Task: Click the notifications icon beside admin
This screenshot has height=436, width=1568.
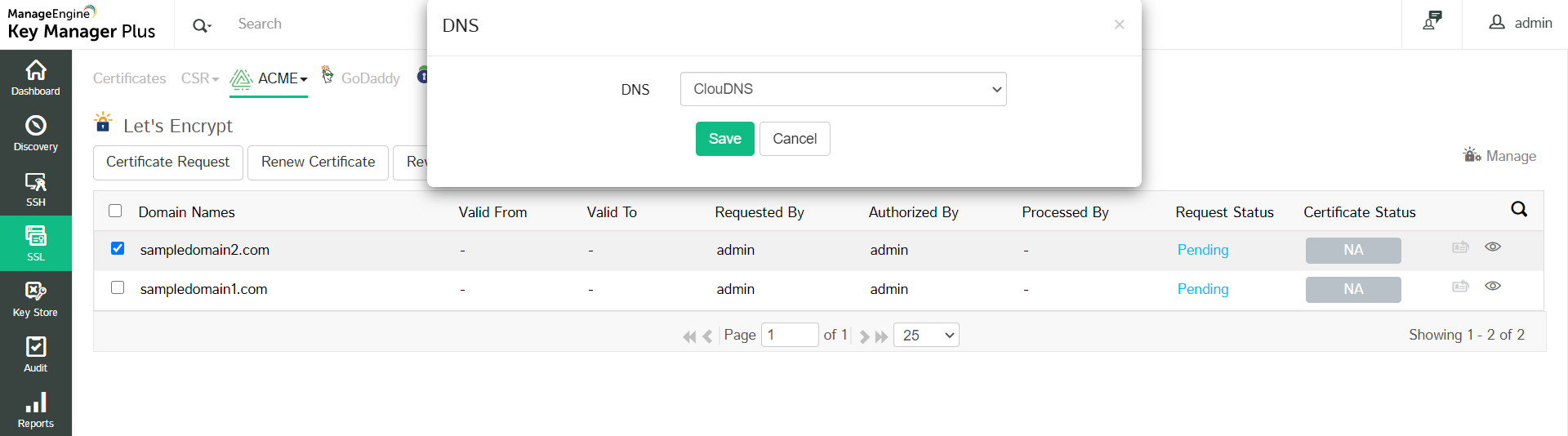Action: point(1432,22)
